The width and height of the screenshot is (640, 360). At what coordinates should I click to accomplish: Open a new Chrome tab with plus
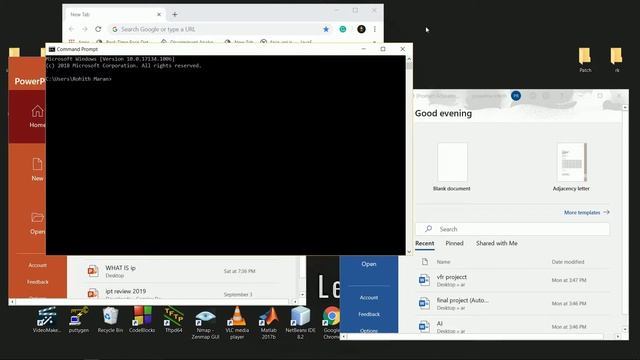point(175,14)
